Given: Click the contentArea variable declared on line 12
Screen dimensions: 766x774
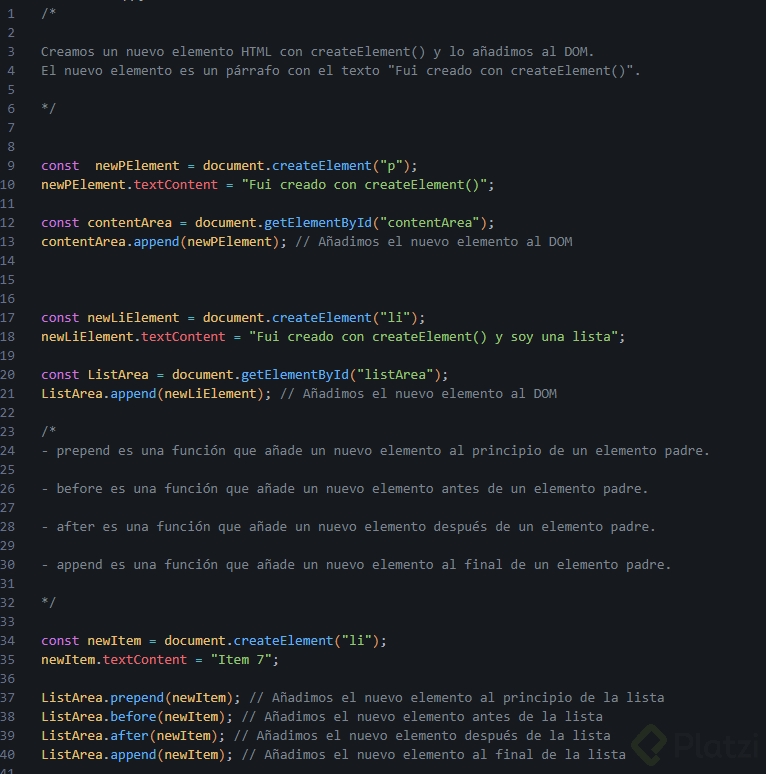Looking at the screenshot, I should (x=129, y=223).
